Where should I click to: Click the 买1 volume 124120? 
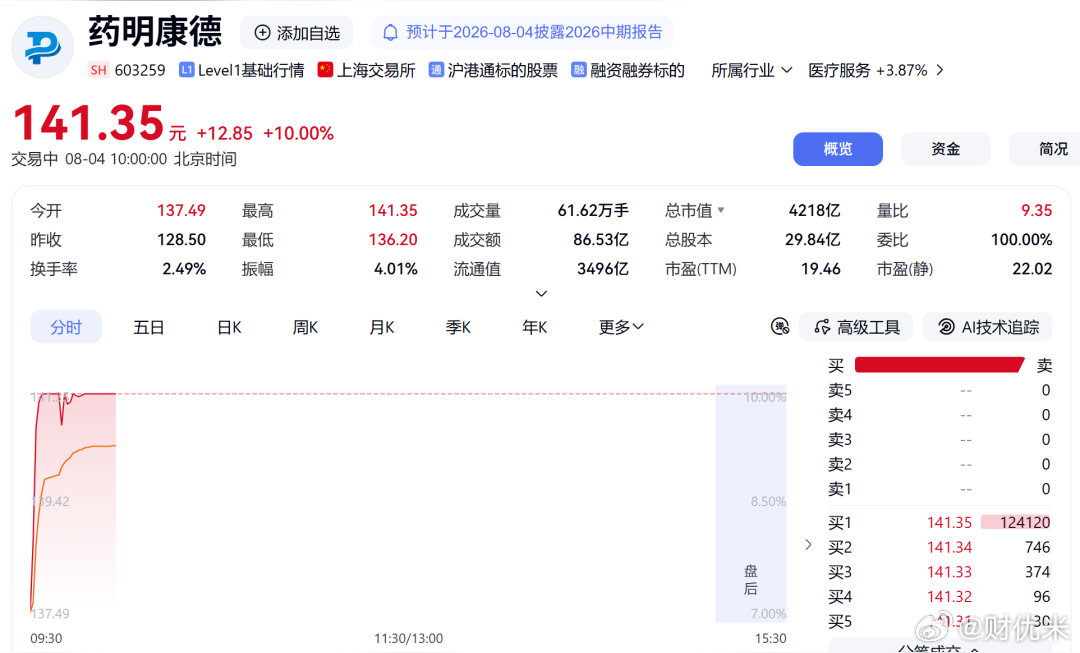coord(1025,522)
